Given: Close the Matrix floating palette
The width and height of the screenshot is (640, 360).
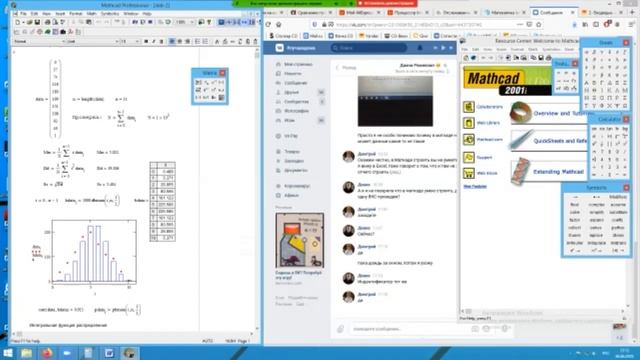Looking at the screenshot, I should pos(222,73).
